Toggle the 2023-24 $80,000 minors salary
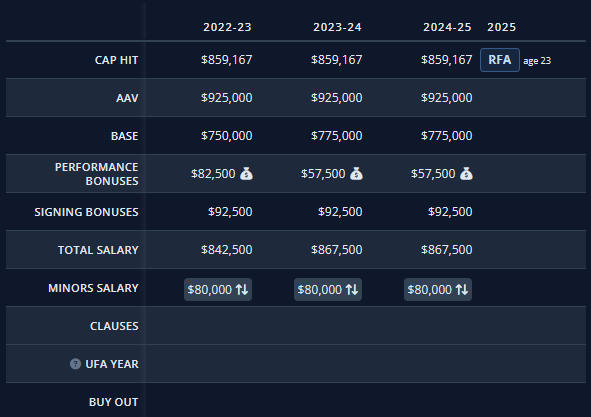The width and height of the screenshot is (591, 417). point(328,290)
